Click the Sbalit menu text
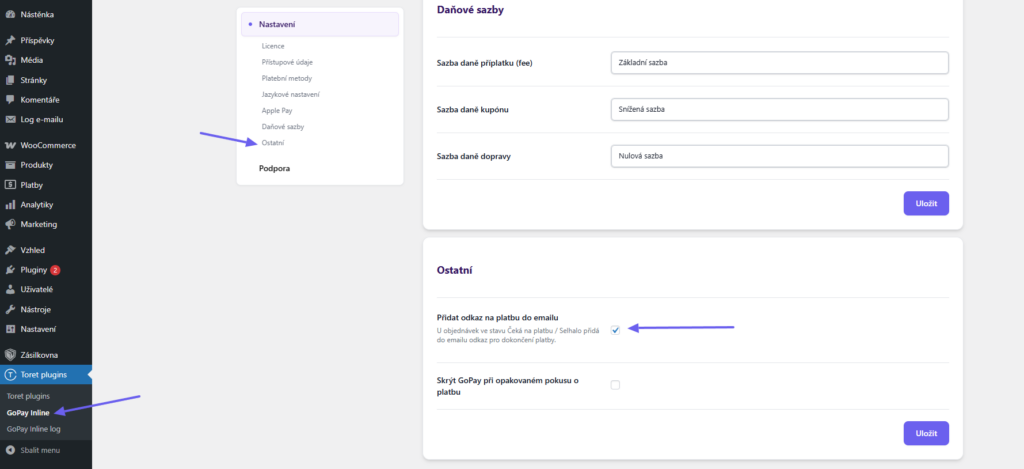This screenshot has width=1024, height=469. tap(40, 451)
